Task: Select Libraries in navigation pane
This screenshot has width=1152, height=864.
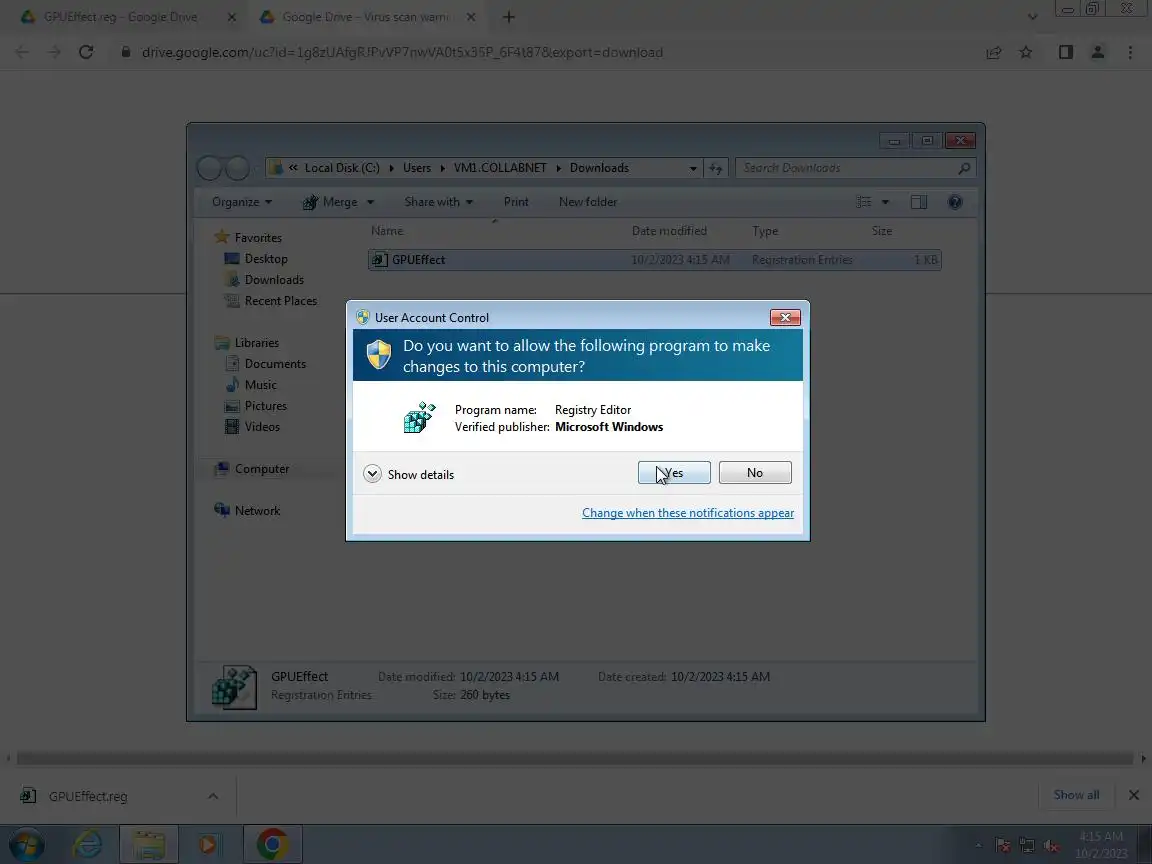Action: [256, 342]
